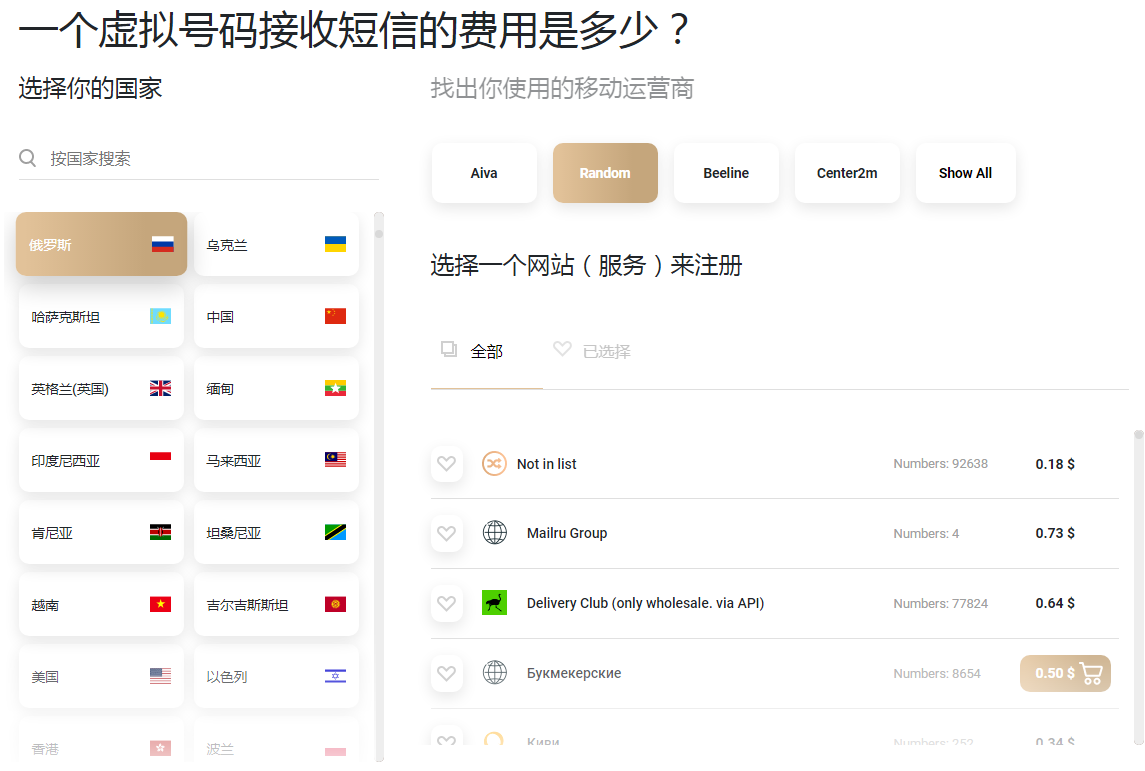
Task: Click the Indonesia flag icon
Action: 161,460
